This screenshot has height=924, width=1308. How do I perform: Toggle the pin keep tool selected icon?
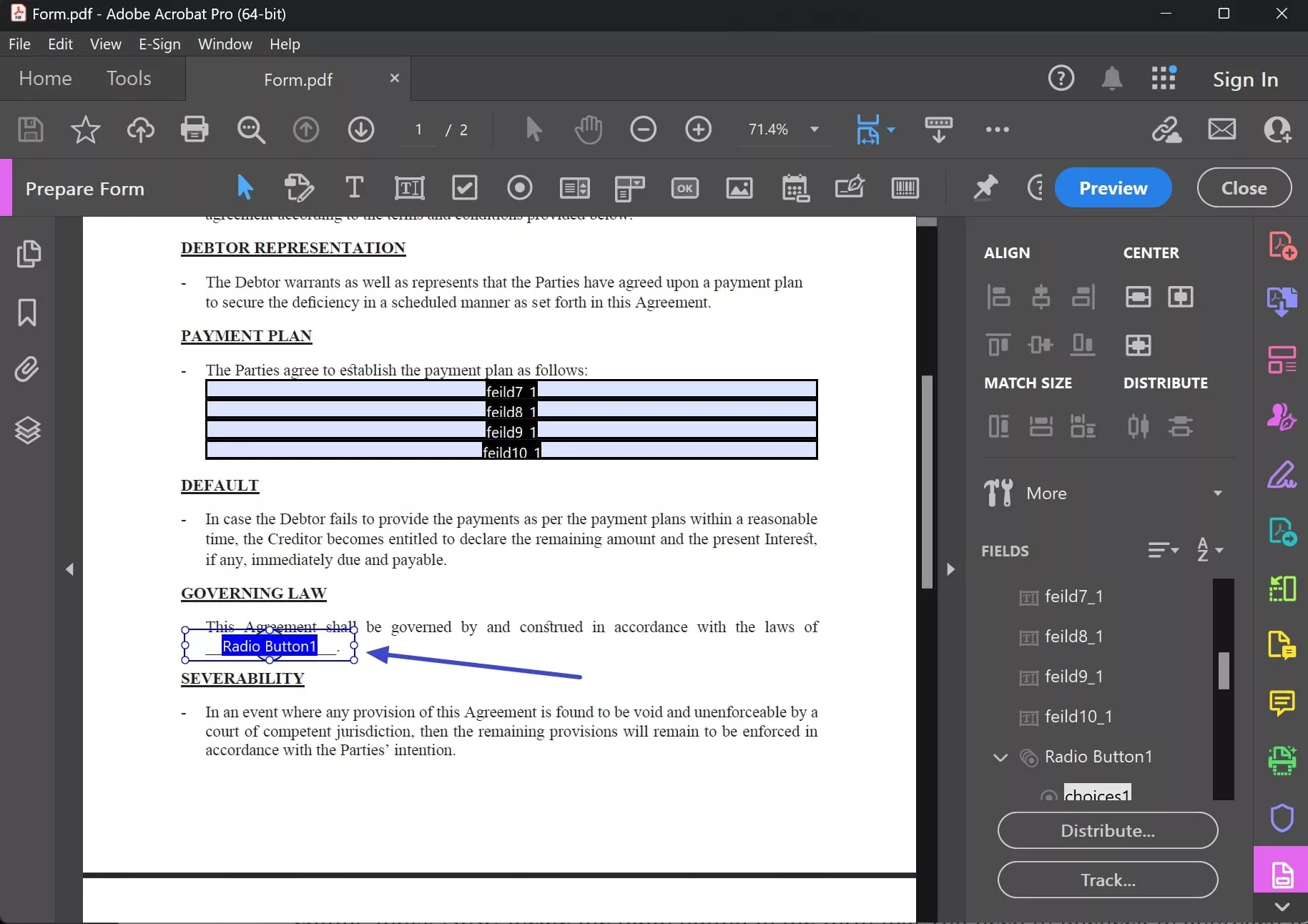coord(985,188)
